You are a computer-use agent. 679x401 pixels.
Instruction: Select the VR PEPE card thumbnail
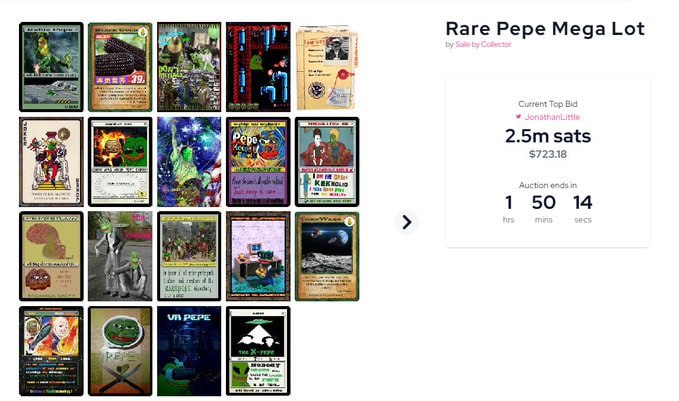pyautogui.click(x=189, y=351)
